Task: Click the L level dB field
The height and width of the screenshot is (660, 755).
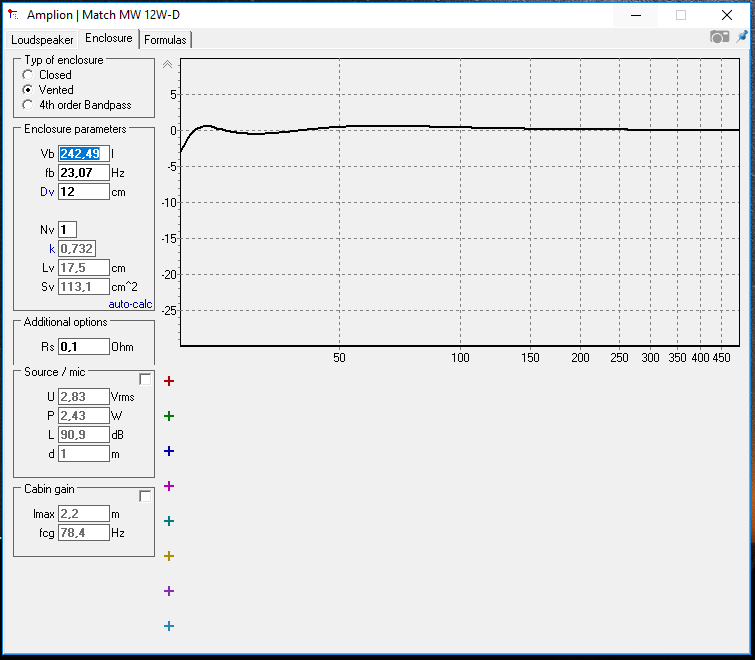Action: pyautogui.click(x=84, y=435)
